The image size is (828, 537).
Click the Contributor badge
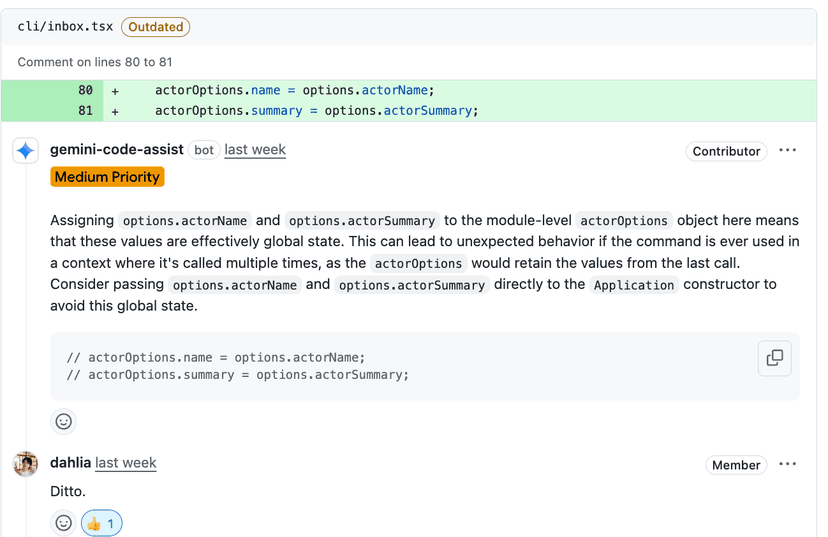point(726,151)
